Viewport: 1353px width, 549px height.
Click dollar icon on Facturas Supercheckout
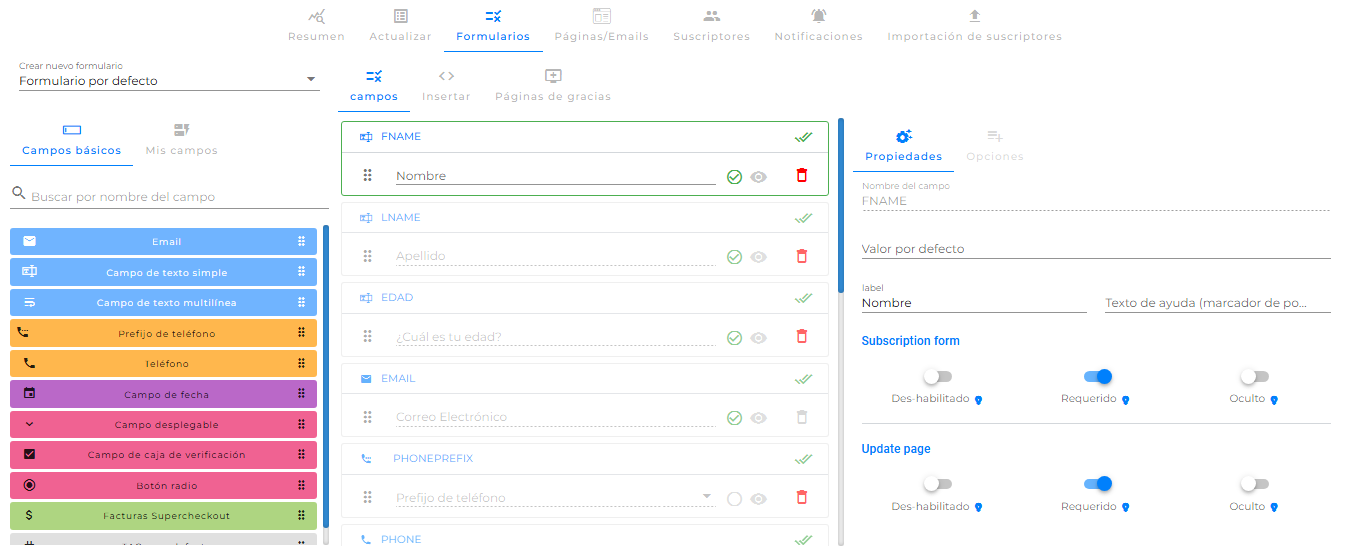click(29, 515)
